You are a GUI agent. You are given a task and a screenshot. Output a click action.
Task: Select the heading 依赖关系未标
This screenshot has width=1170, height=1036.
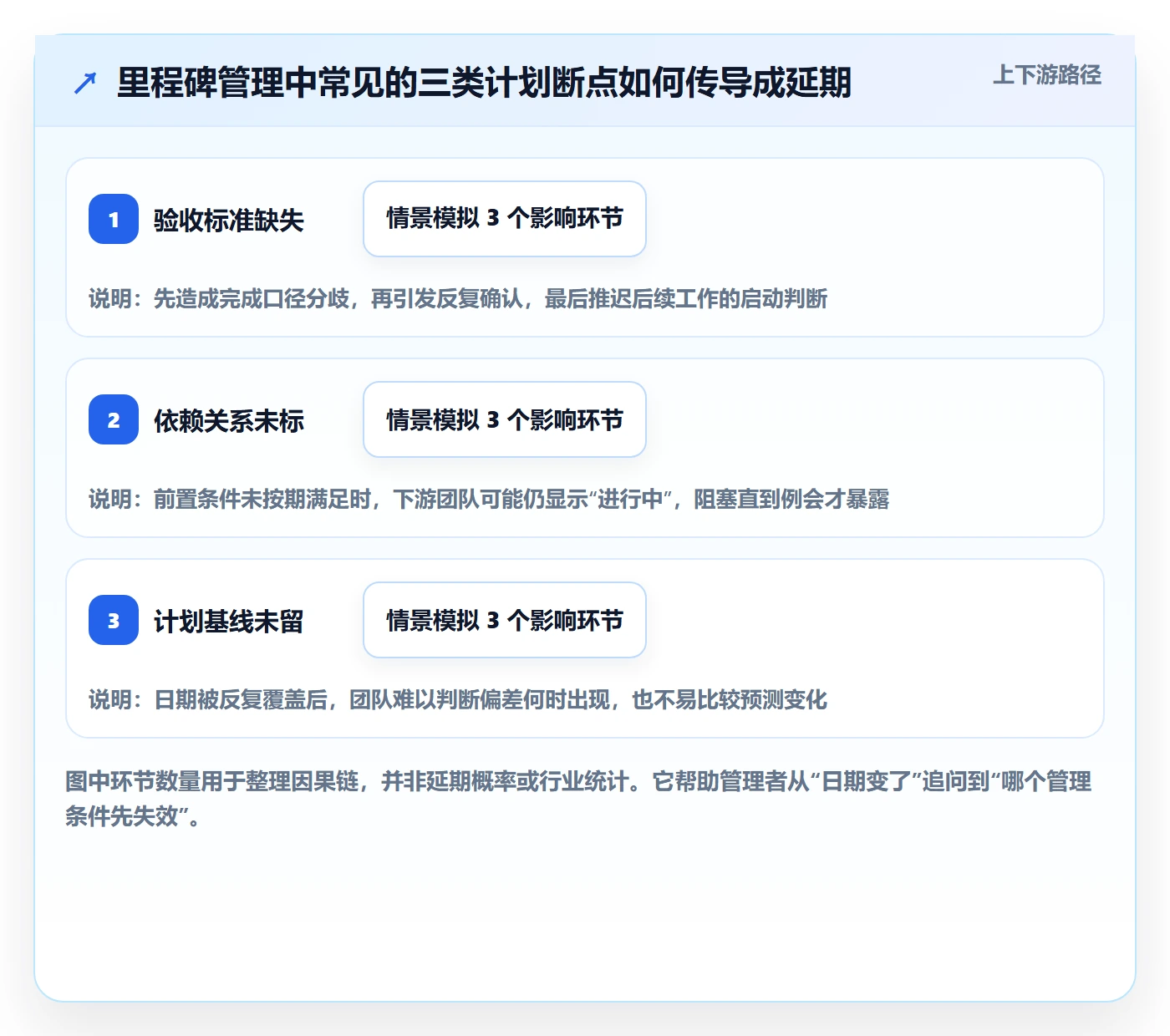pos(229,421)
